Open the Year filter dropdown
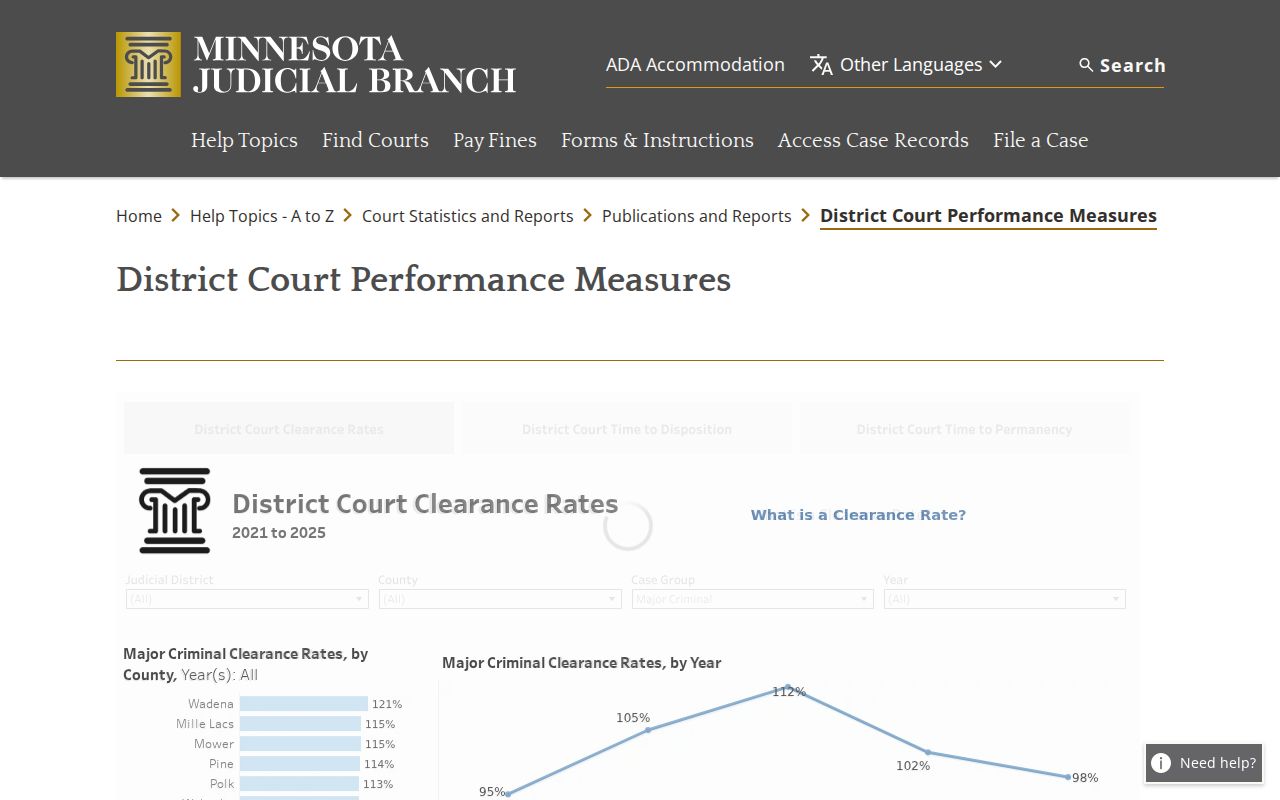This screenshot has width=1280, height=800. point(1005,599)
